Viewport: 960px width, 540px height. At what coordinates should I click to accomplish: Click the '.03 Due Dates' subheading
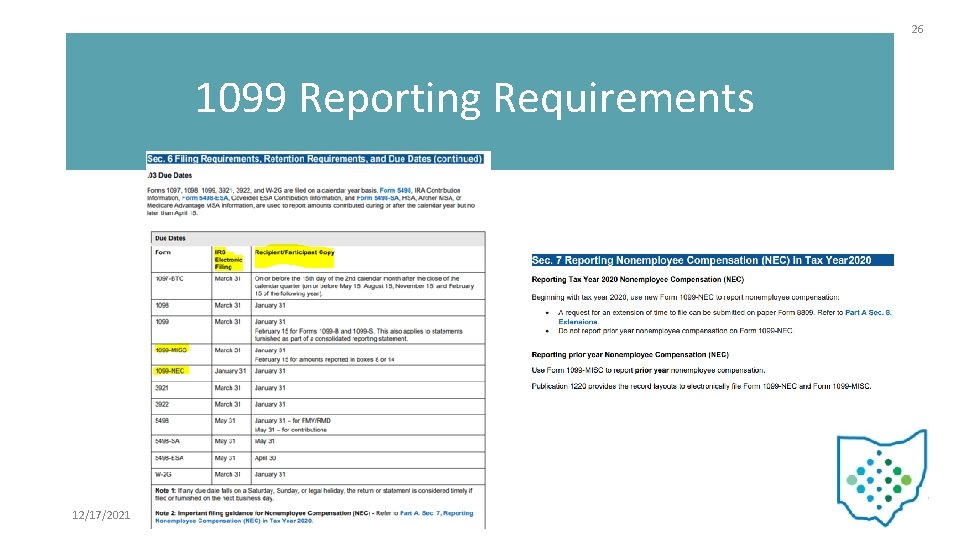[170, 175]
